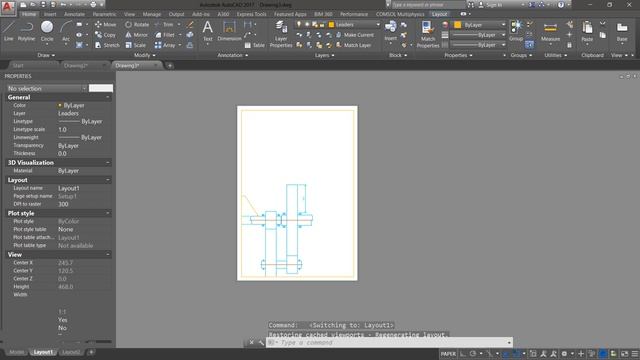Click the Layout name value Layout1
The height and width of the screenshot is (360, 640).
[x=69, y=188]
